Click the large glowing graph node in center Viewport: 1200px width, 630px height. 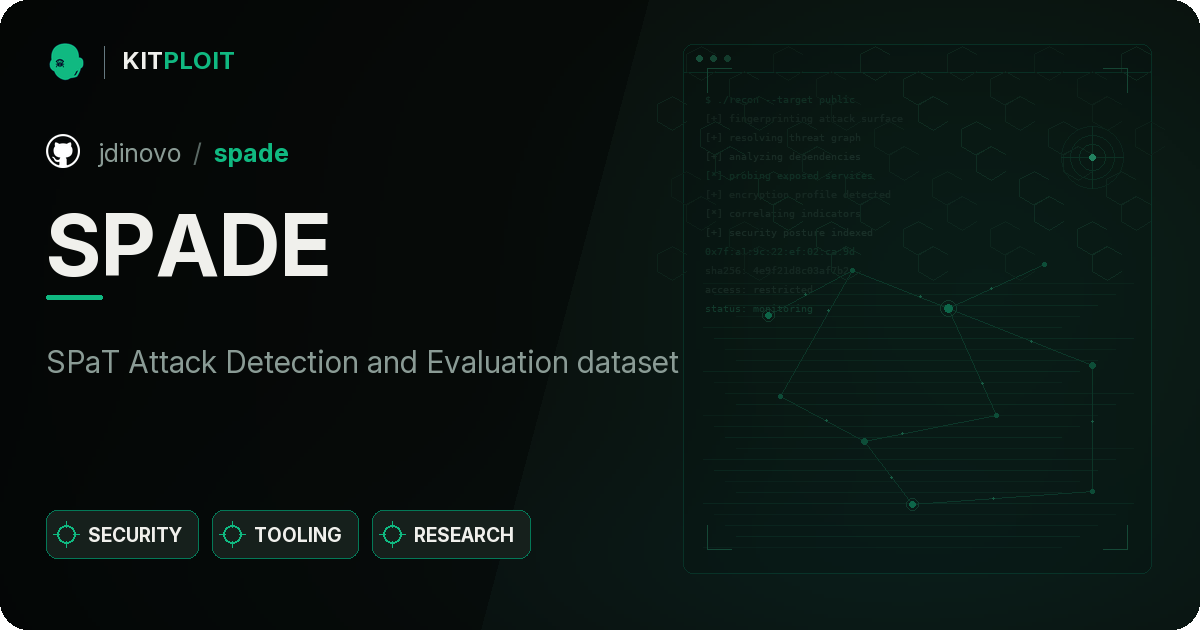coord(948,309)
